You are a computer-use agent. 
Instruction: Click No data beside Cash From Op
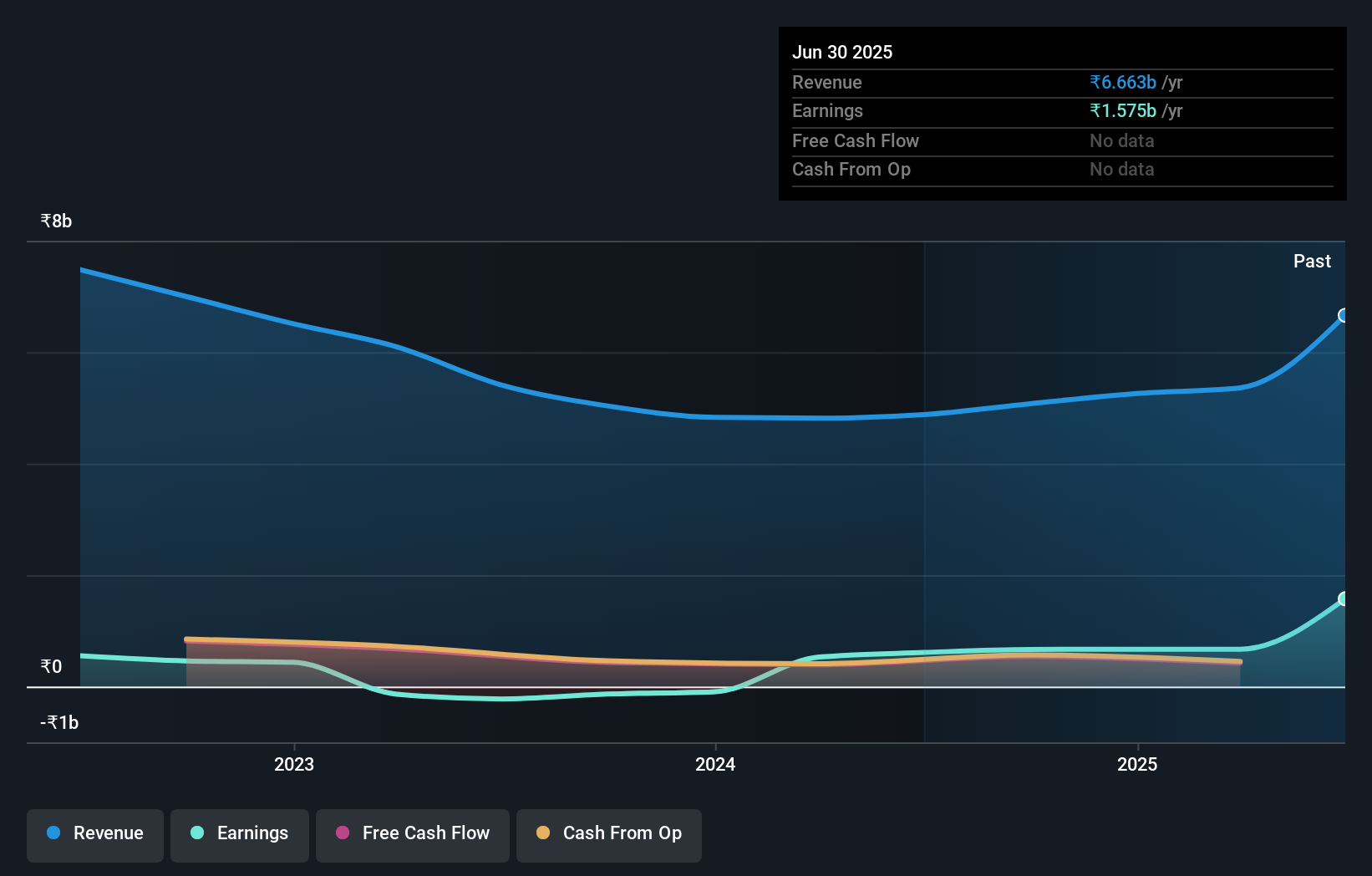(x=1122, y=169)
